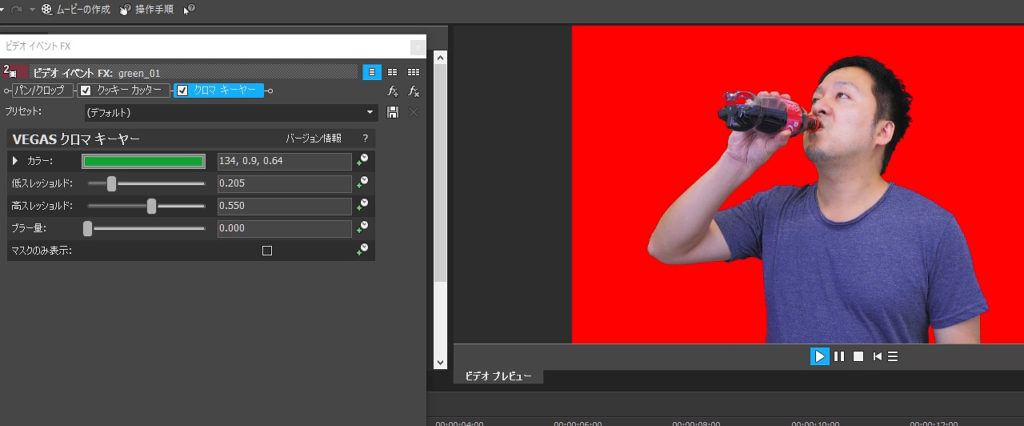This screenshot has width=1024, height=426.
Task: Save preset with floppy disk icon
Action: pyautogui.click(x=393, y=112)
